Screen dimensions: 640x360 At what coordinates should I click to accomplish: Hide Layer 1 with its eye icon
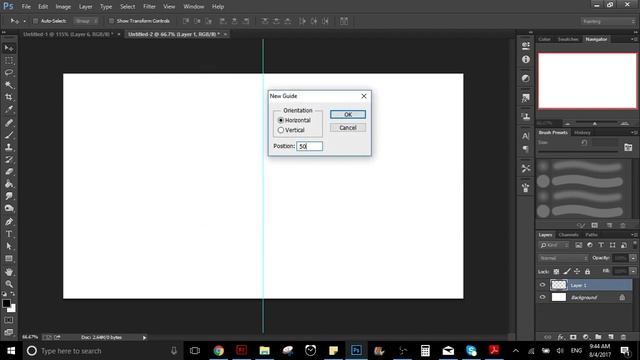(542, 285)
